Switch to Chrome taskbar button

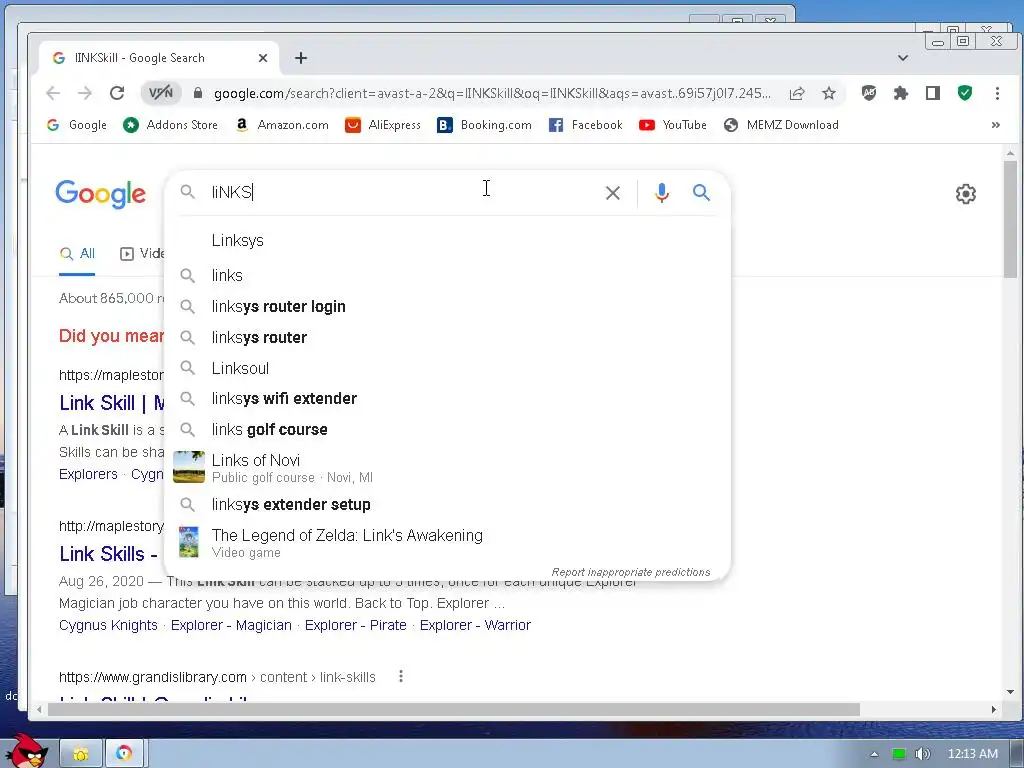point(124,754)
